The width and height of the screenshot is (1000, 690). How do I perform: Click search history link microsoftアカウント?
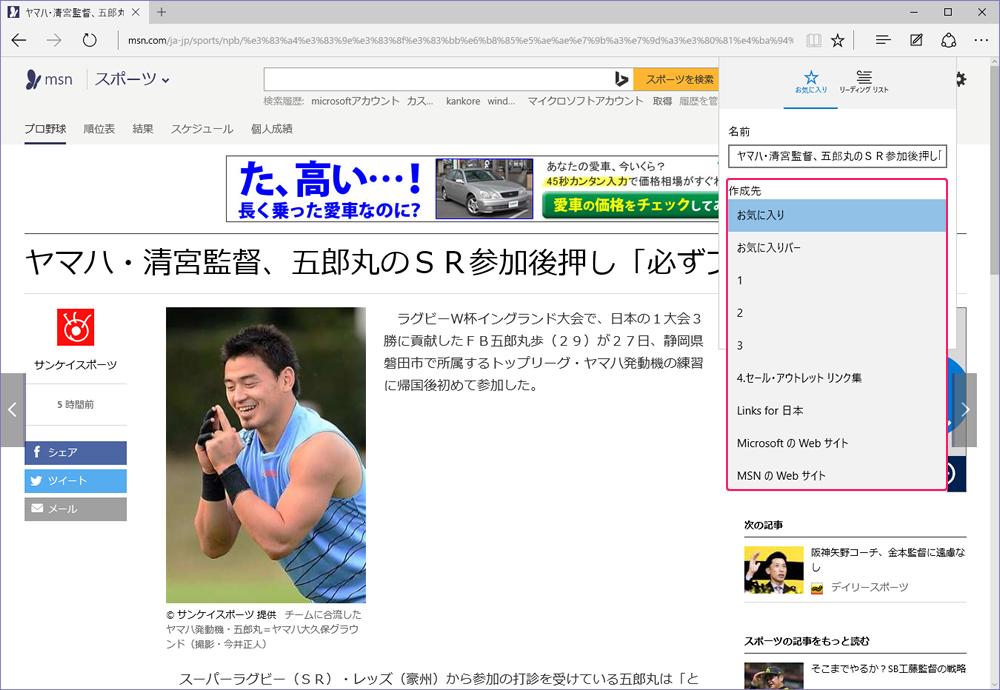[x=355, y=101]
